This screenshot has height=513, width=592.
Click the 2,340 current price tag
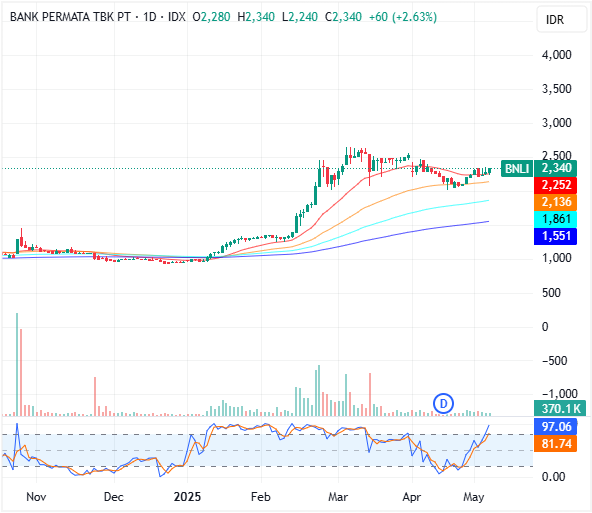tap(555, 168)
